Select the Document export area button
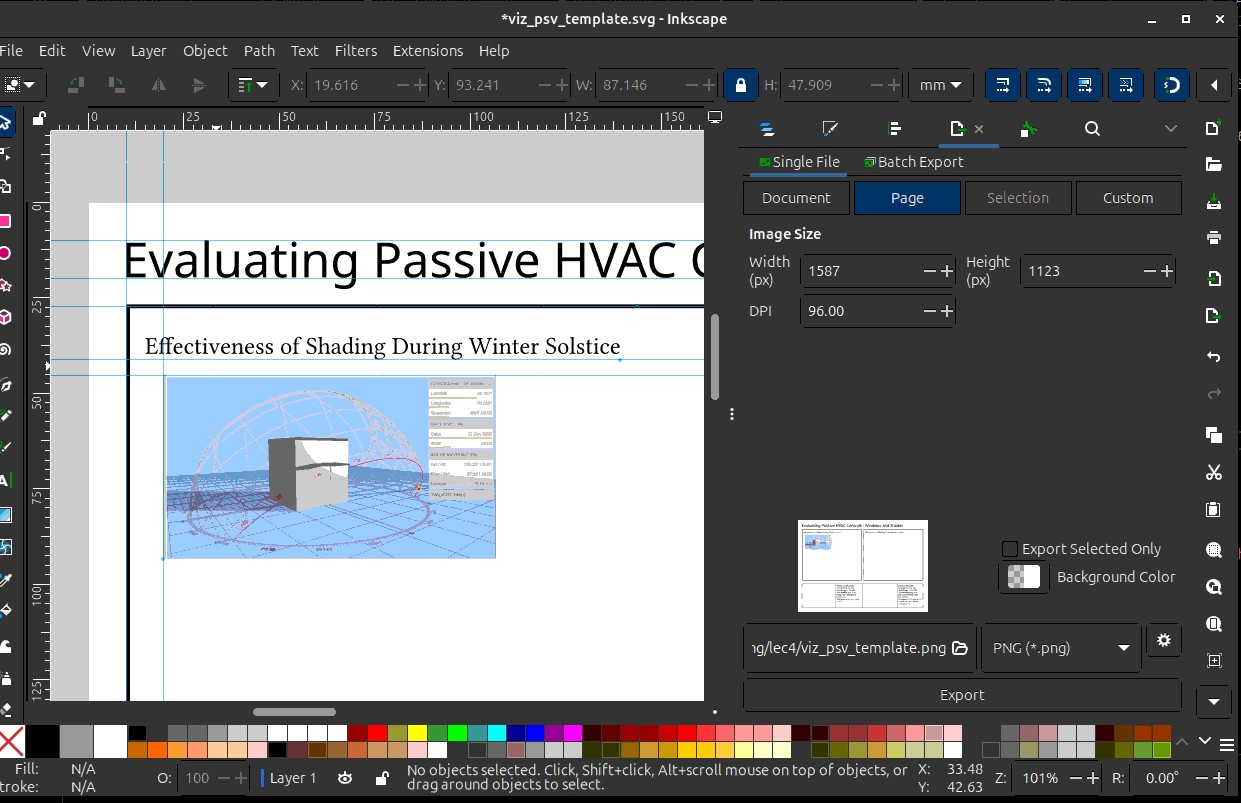This screenshot has height=803, width=1241. pos(796,198)
